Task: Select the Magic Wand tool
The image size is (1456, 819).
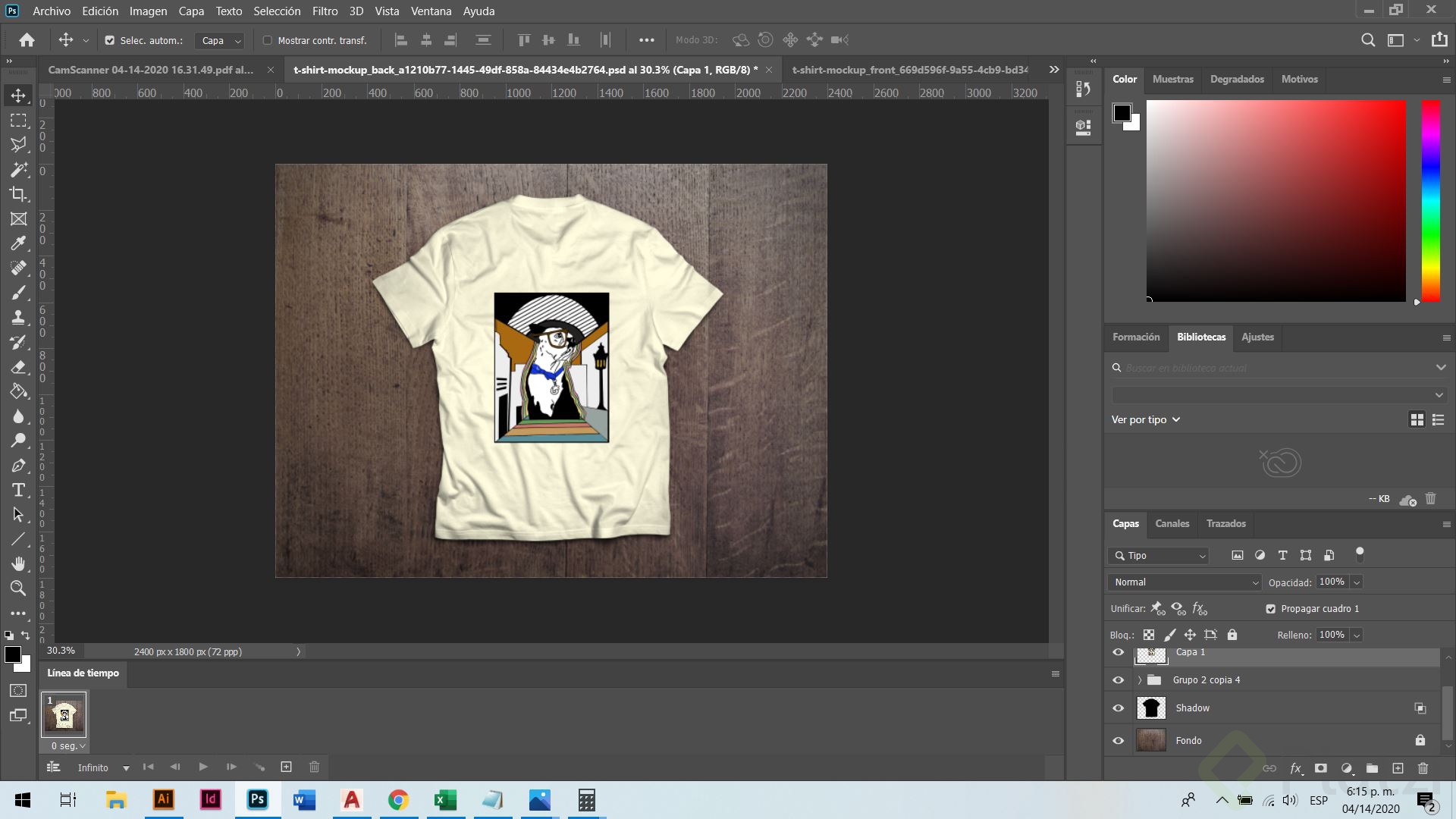Action: [x=18, y=170]
